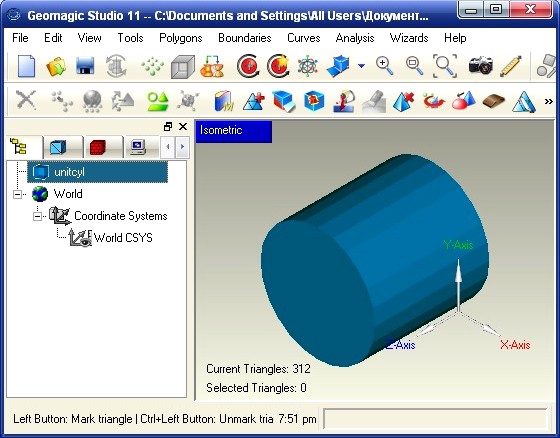Viewport: 560px width, 438px height.
Task: Click the zoom out magnifier icon
Action: click(x=415, y=66)
